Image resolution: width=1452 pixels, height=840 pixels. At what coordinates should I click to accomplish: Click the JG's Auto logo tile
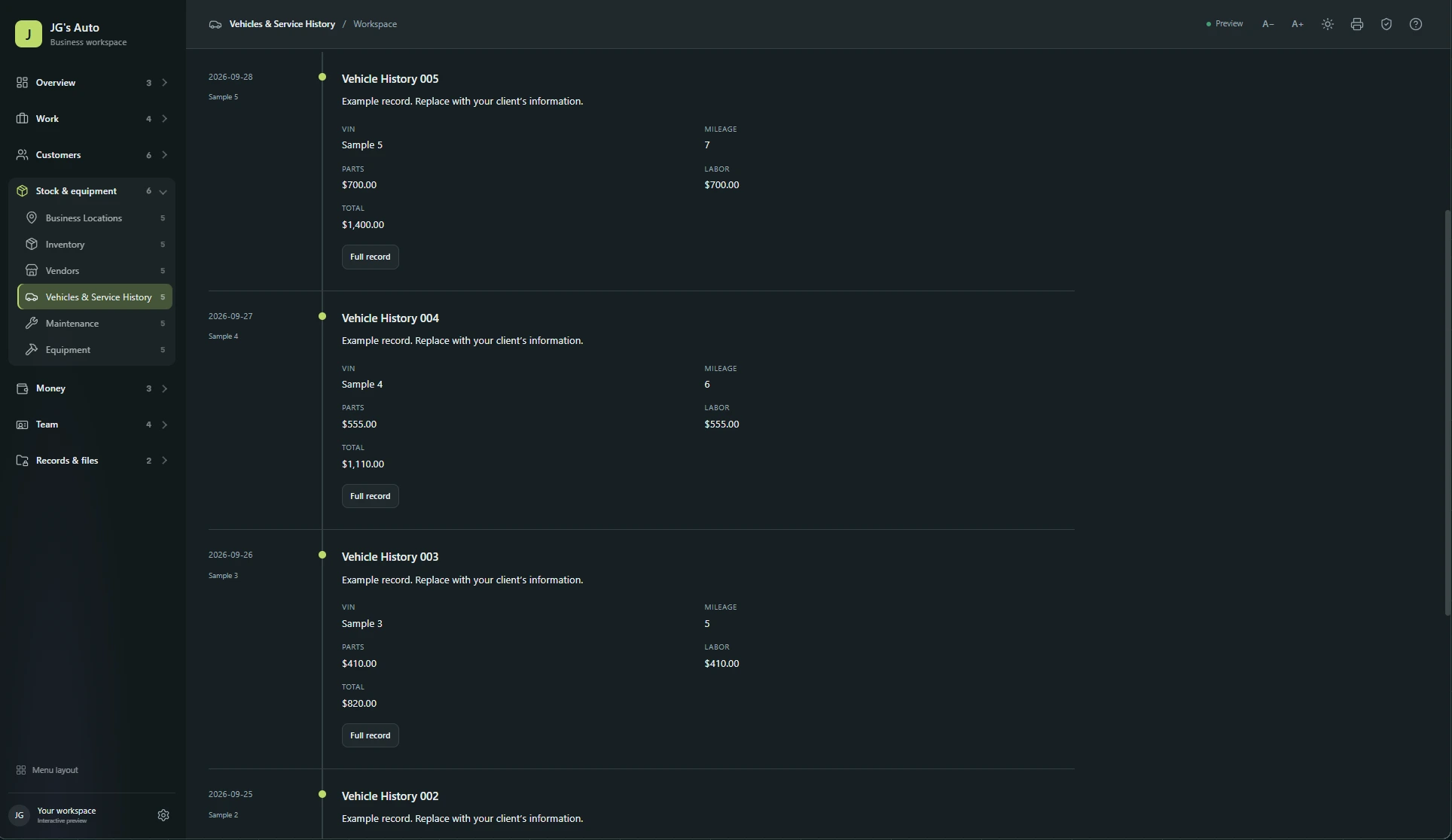pyautogui.click(x=29, y=34)
